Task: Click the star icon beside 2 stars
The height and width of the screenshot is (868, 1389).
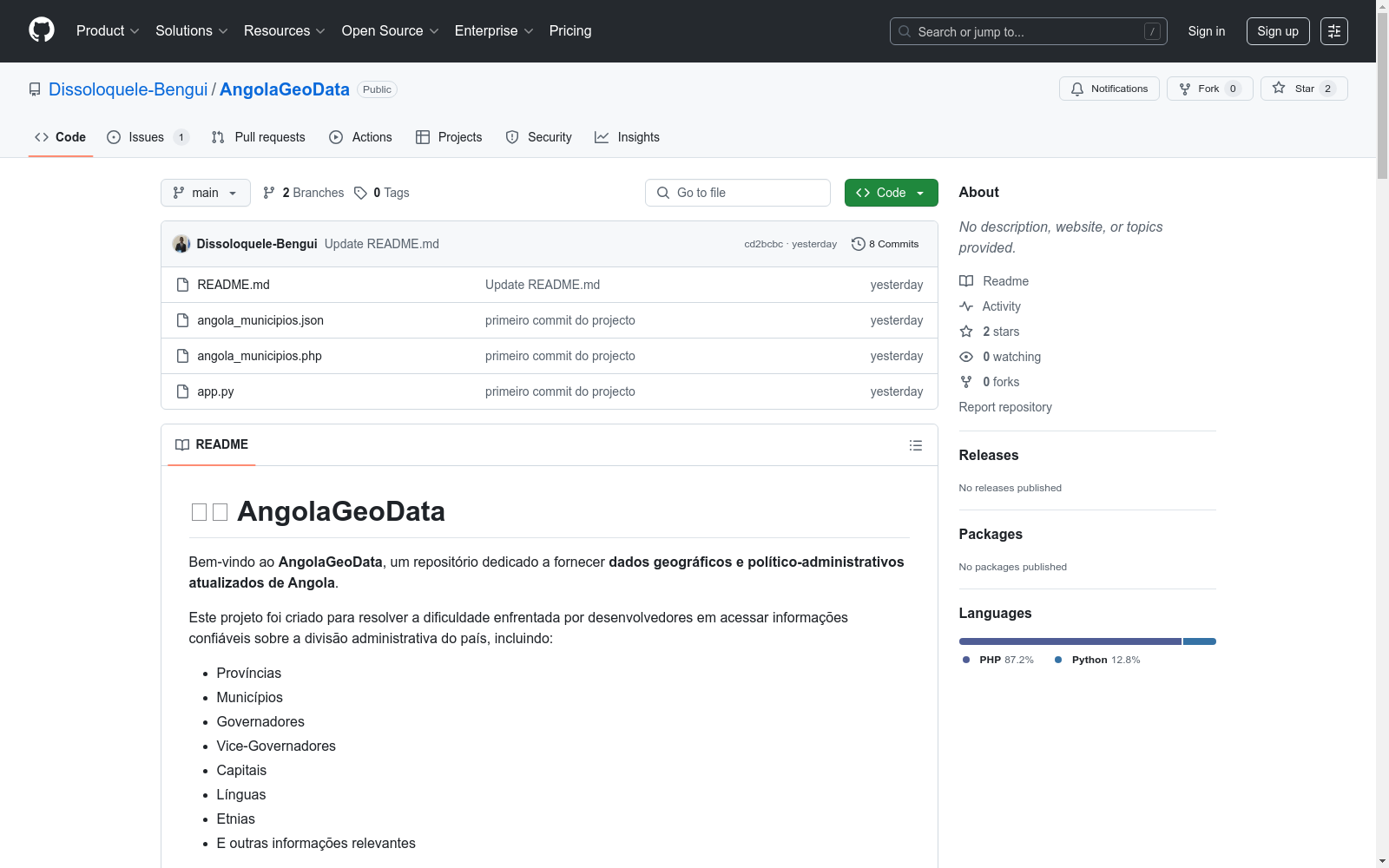Action: 966,332
